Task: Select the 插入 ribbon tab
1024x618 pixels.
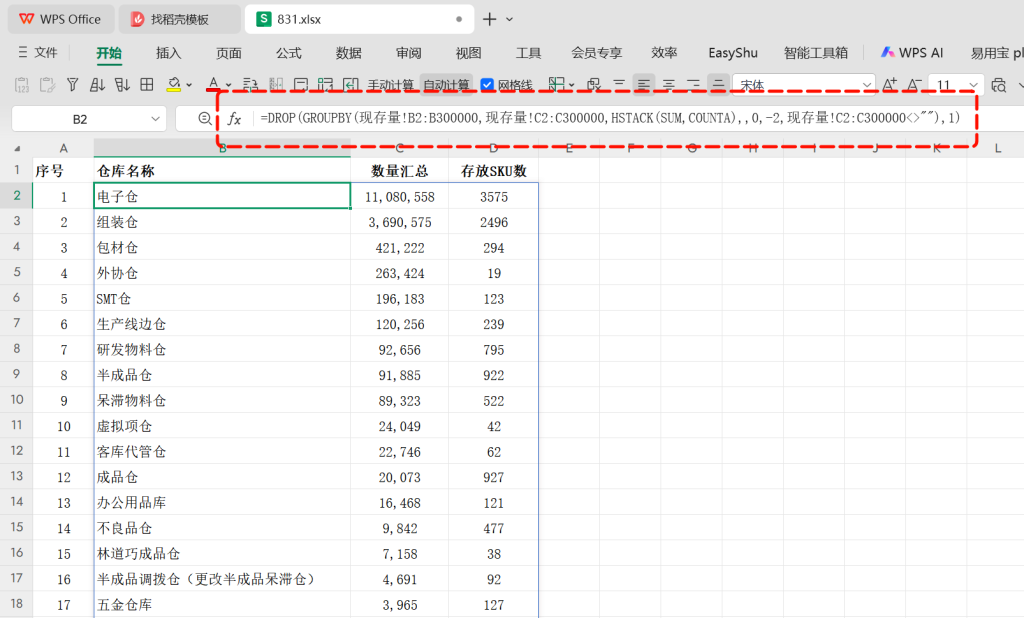Action: click(168, 53)
